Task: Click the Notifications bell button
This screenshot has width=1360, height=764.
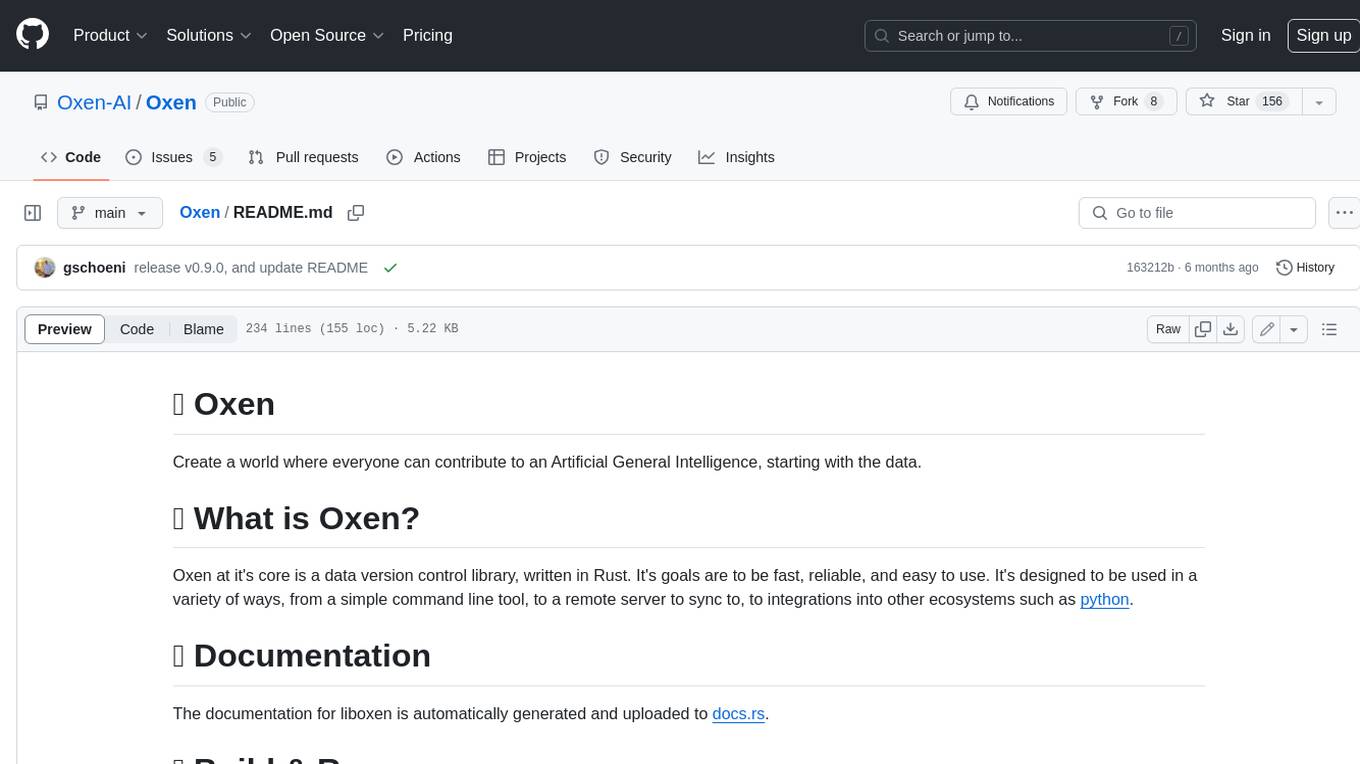Action: 1008,102
